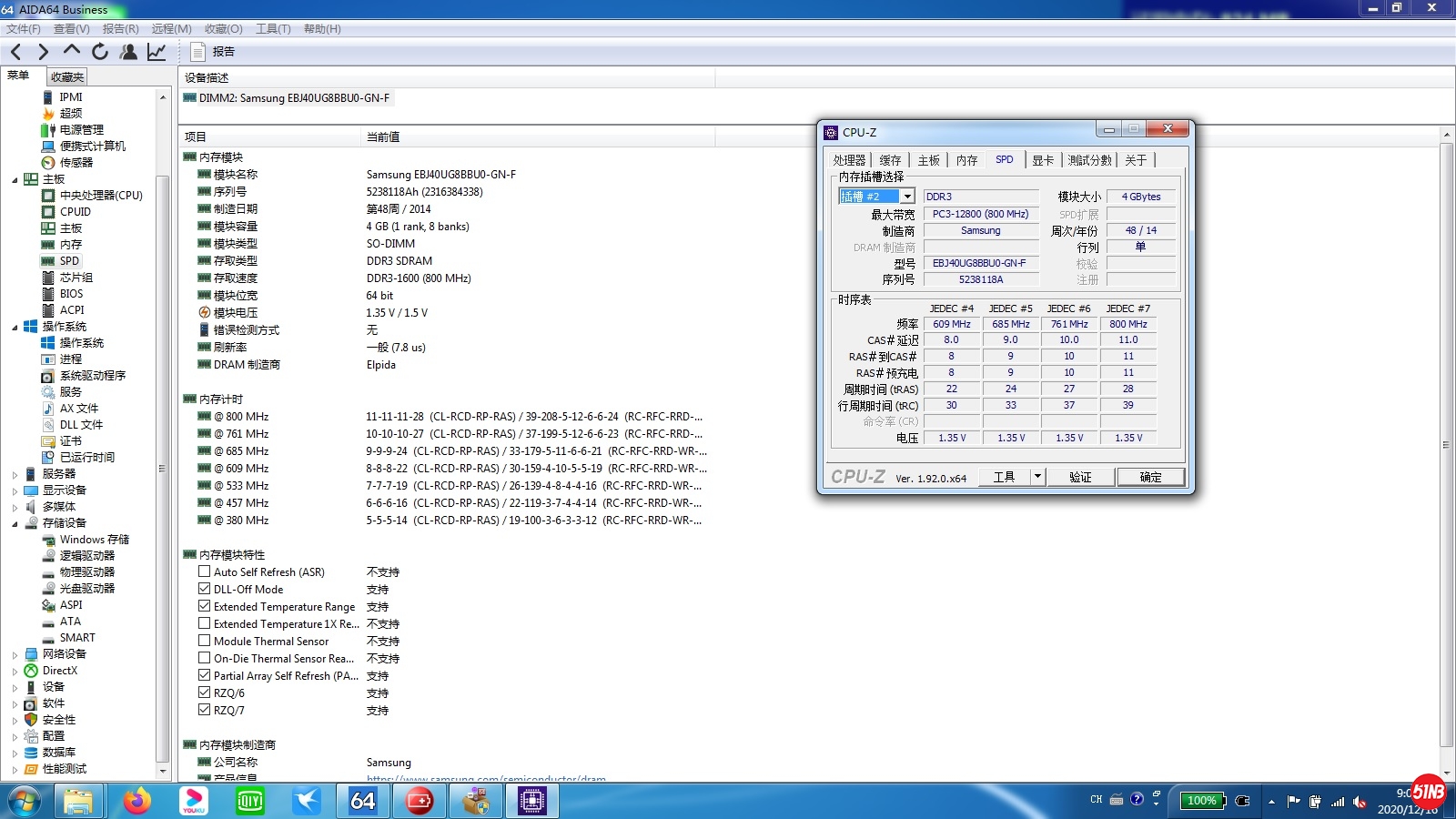The image size is (1456, 819).
Task: Open Firefox from the taskbar
Action: [x=136, y=801]
